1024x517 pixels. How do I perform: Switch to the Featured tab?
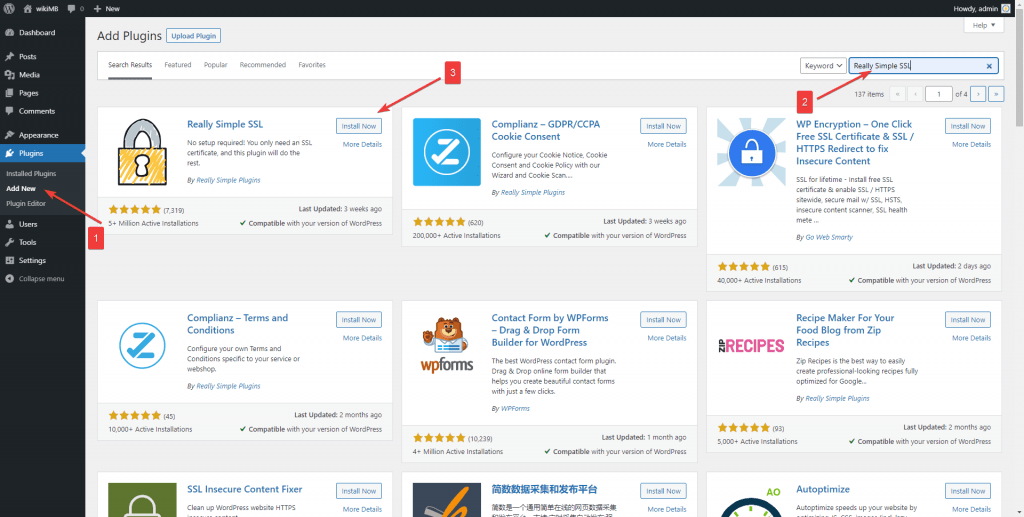click(x=178, y=65)
